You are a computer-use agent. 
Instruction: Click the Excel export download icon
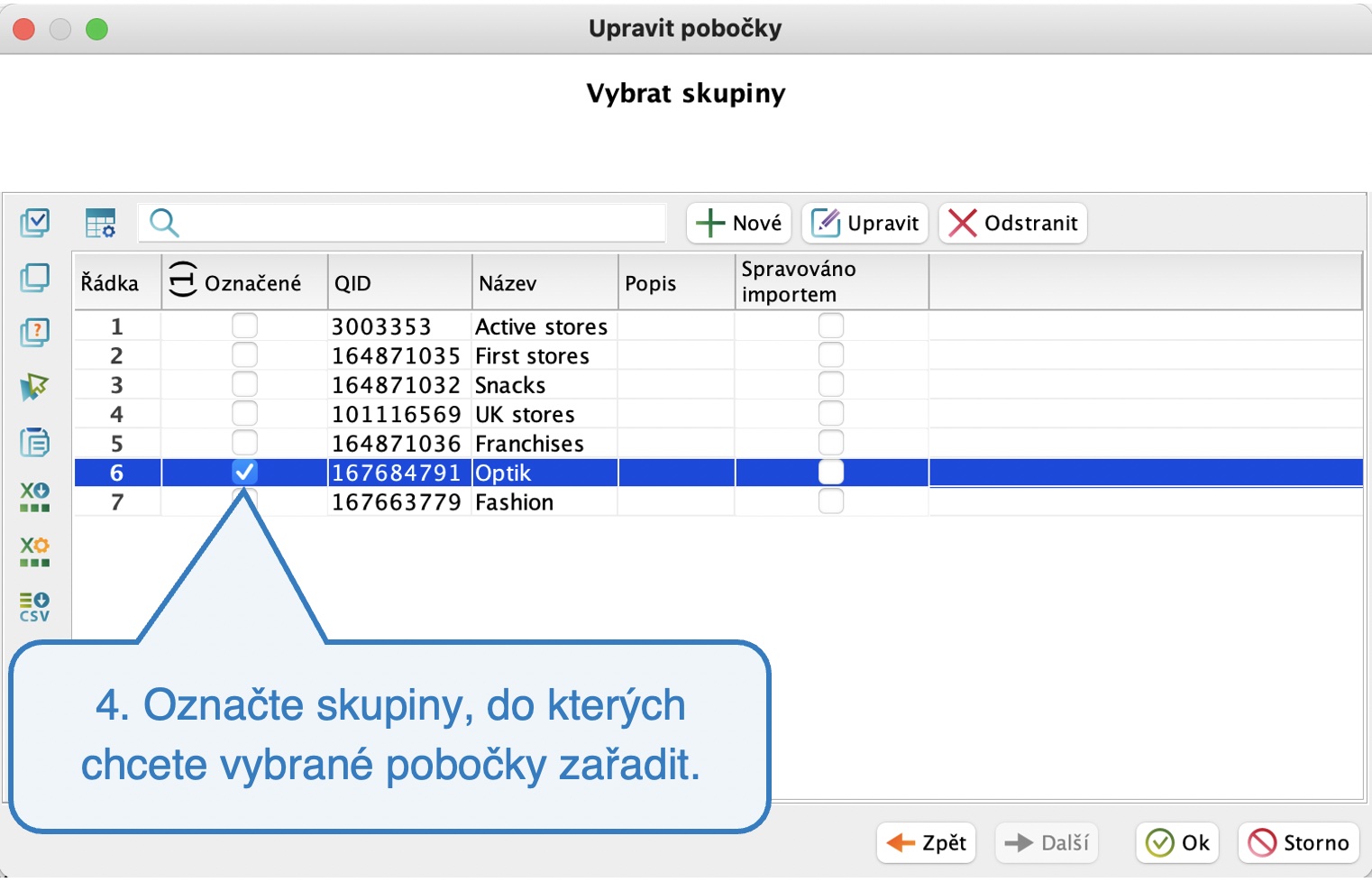[x=35, y=497]
